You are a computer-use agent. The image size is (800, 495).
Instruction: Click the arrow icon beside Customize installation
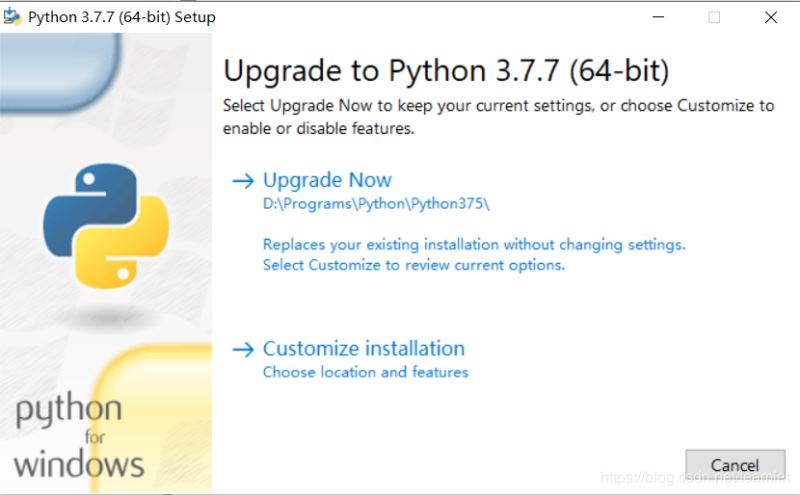tap(244, 349)
